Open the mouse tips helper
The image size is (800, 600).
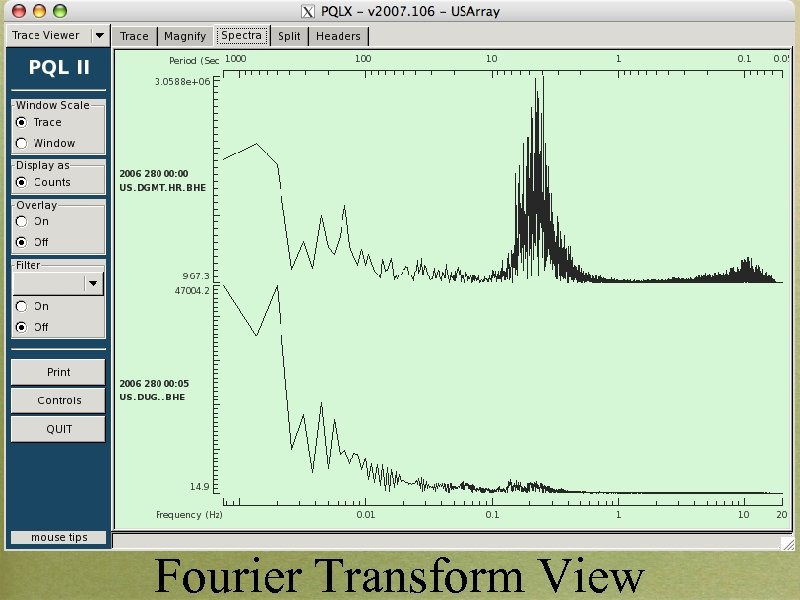[x=56, y=537]
